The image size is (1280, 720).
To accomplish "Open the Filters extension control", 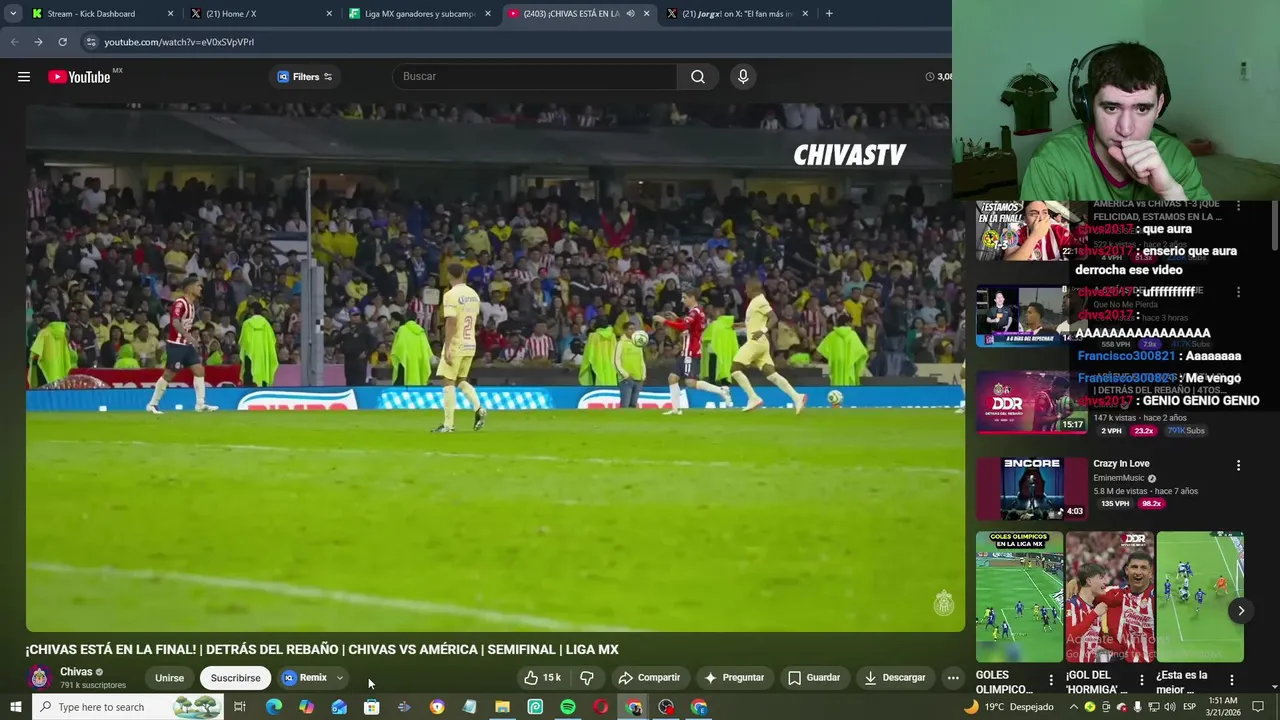I will [x=304, y=77].
